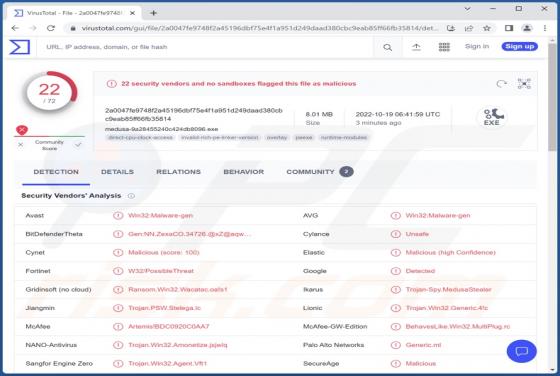Image resolution: width=560 pixels, height=376 pixels.
Task: Click the page vertical scrollbar thumb
Action: tap(552, 98)
